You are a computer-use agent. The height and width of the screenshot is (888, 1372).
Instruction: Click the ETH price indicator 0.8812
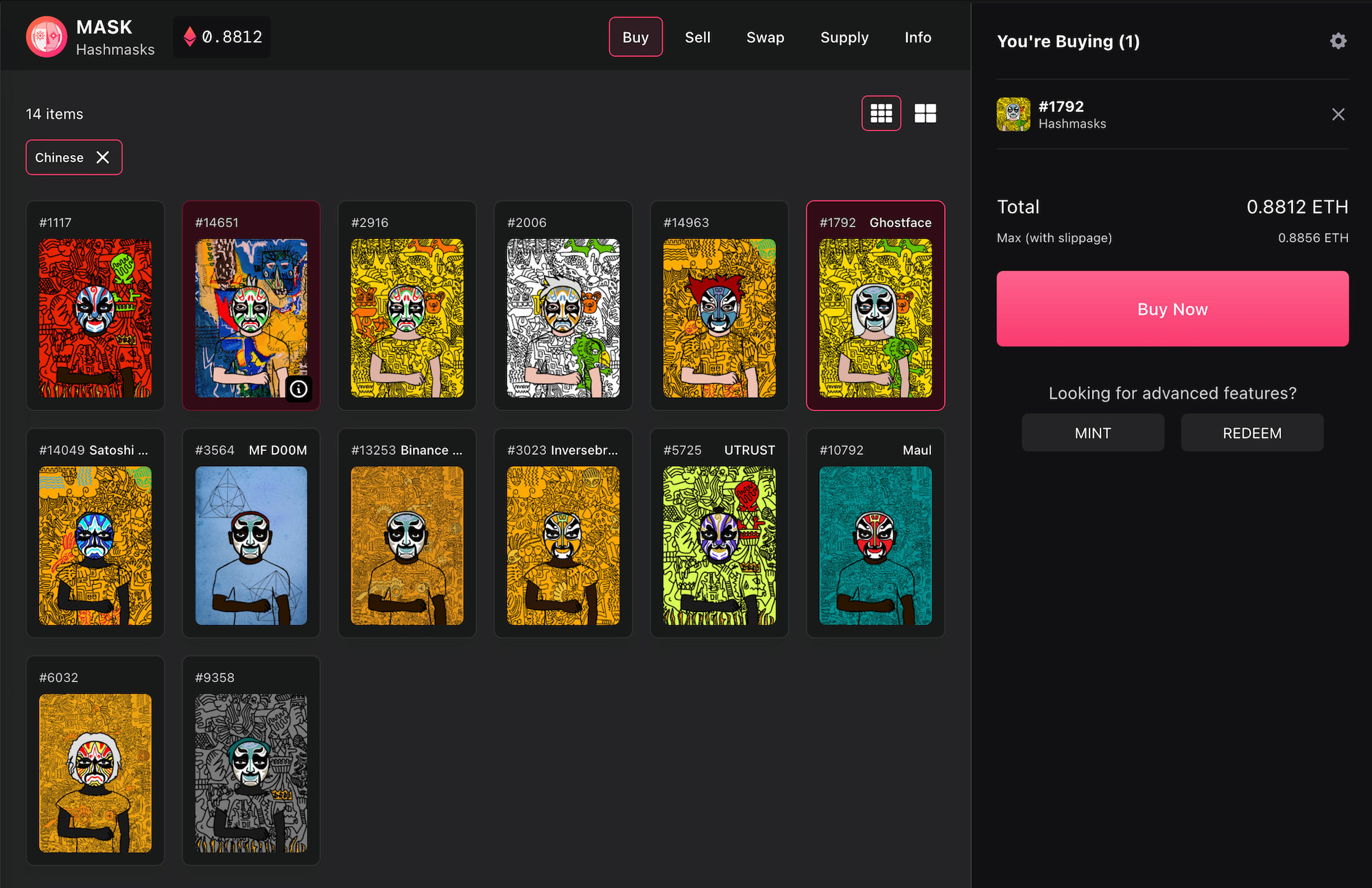(x=222, y=37)
